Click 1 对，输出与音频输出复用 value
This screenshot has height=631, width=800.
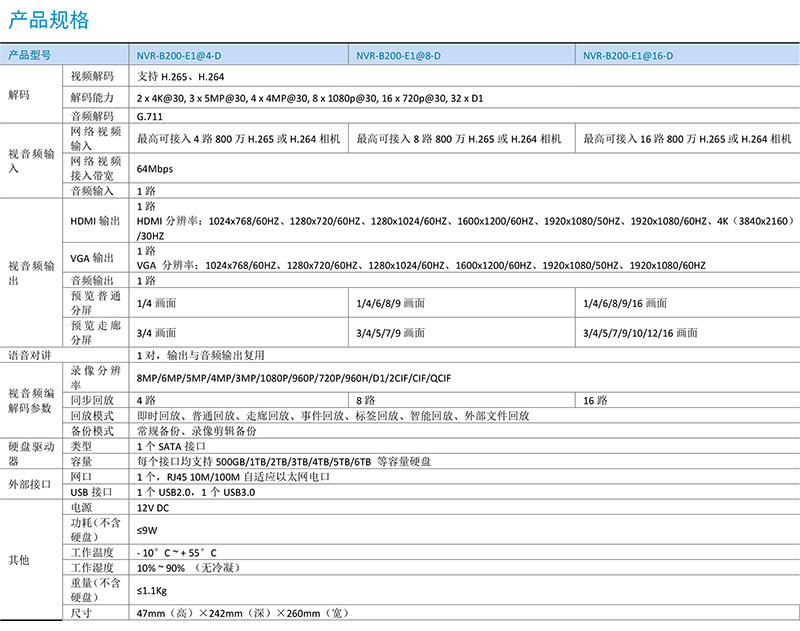pyautogui.click(x=201, y=355)
